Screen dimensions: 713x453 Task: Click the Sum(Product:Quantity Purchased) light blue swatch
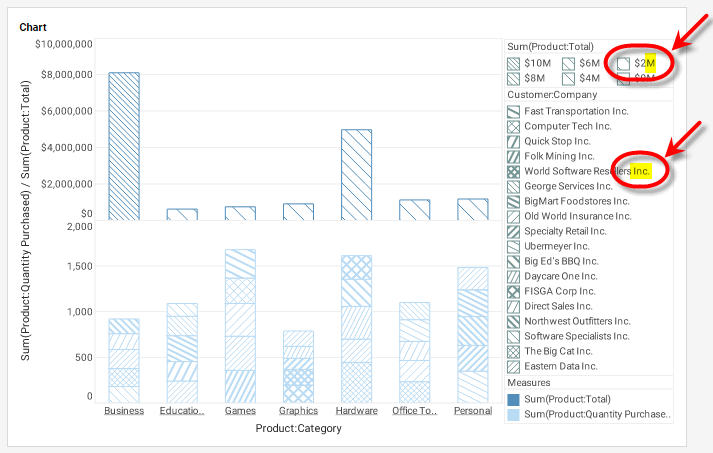513,415
